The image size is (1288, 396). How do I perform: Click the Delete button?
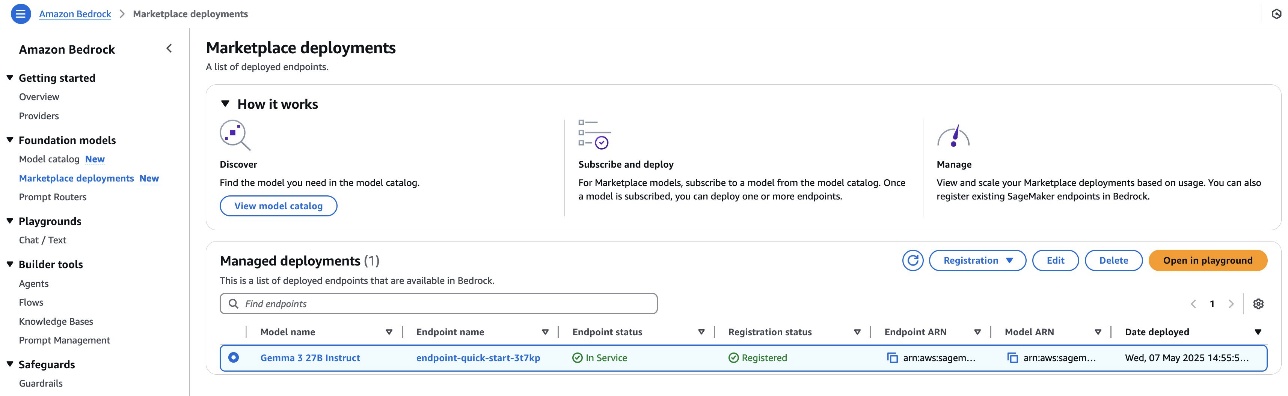[1113, 260]
